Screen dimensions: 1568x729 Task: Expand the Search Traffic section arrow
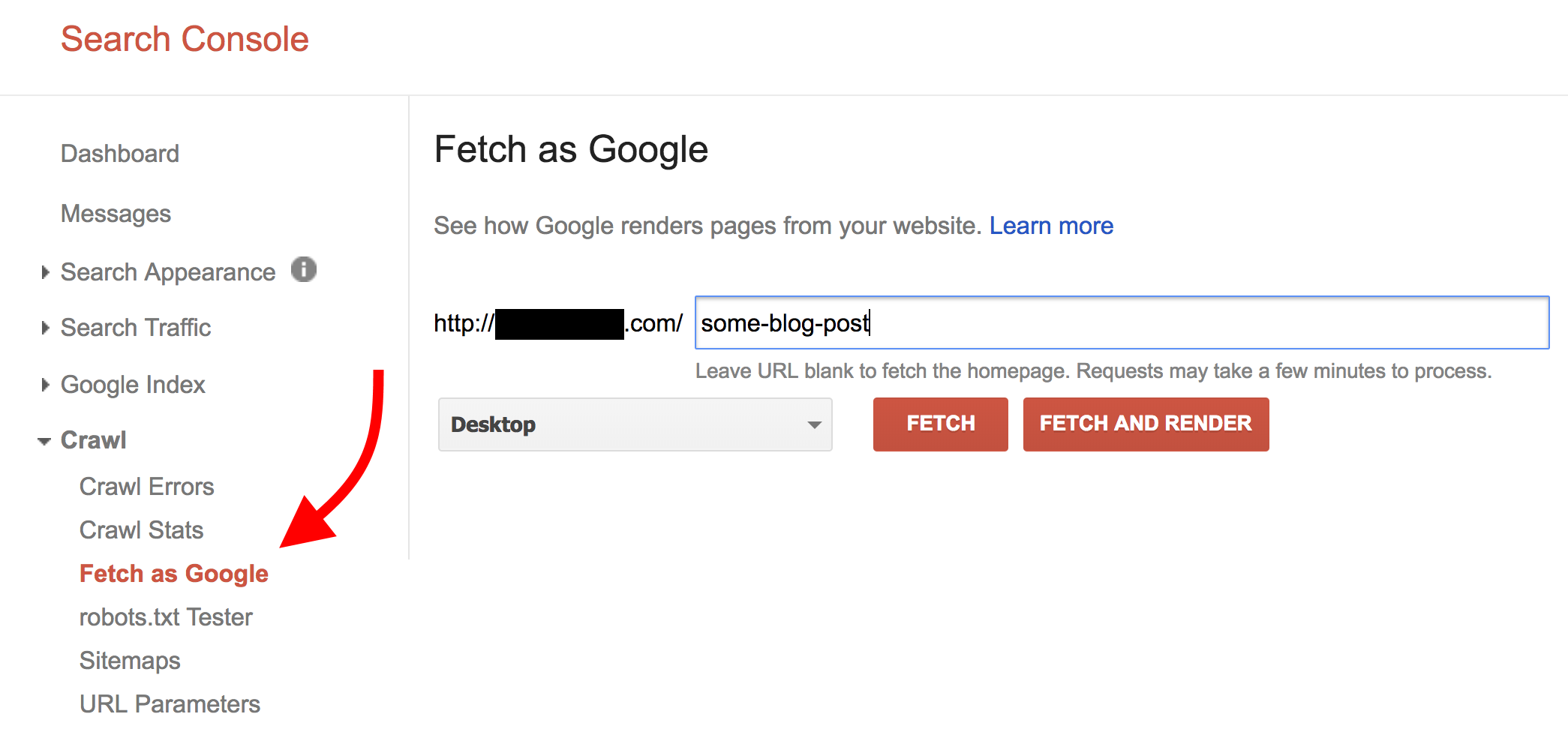[45, 328]
